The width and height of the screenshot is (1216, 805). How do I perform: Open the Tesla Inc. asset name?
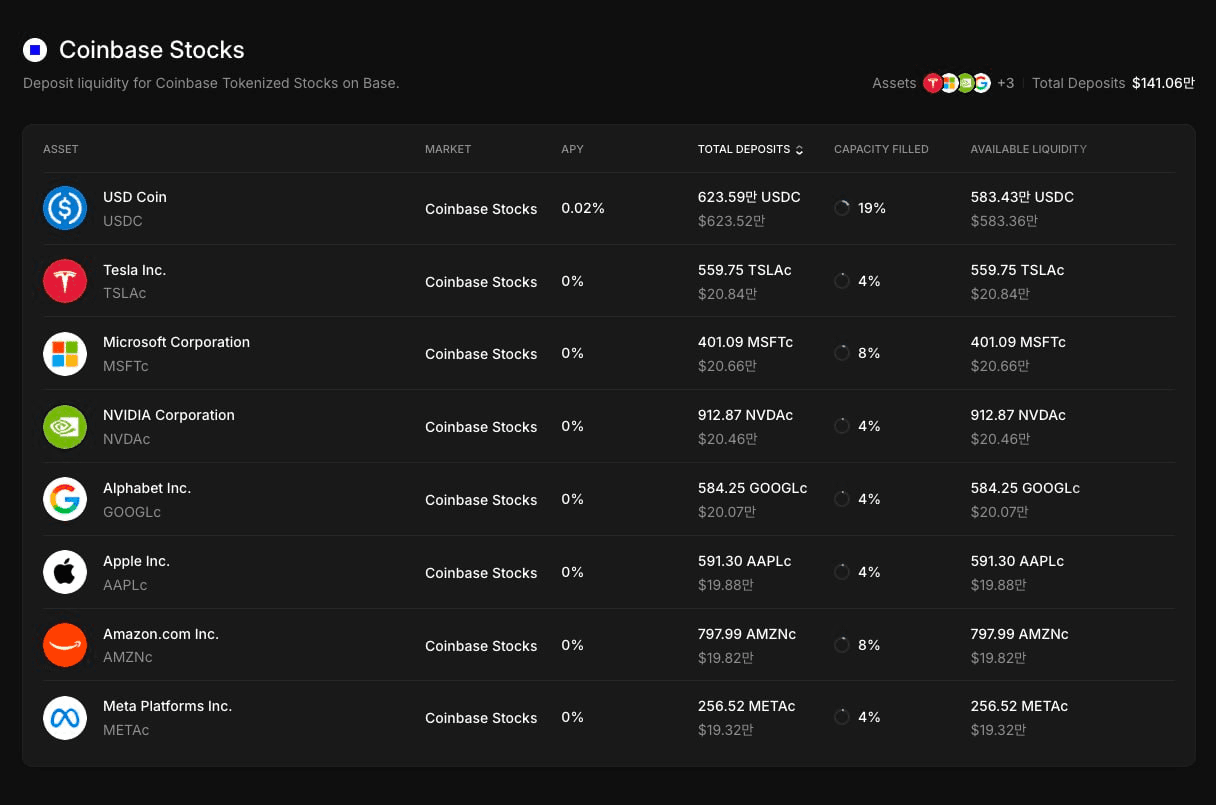click(134, 270)
